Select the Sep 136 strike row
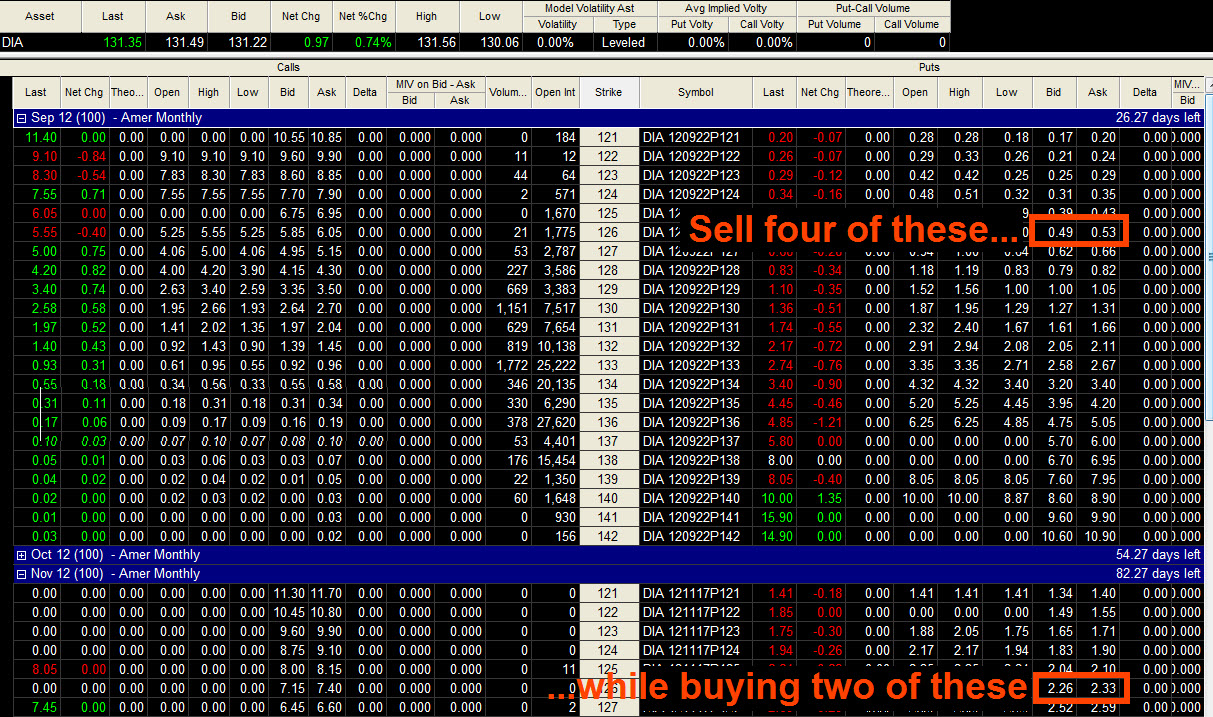This screenshot has height=717, width=1213. [608, 423]
